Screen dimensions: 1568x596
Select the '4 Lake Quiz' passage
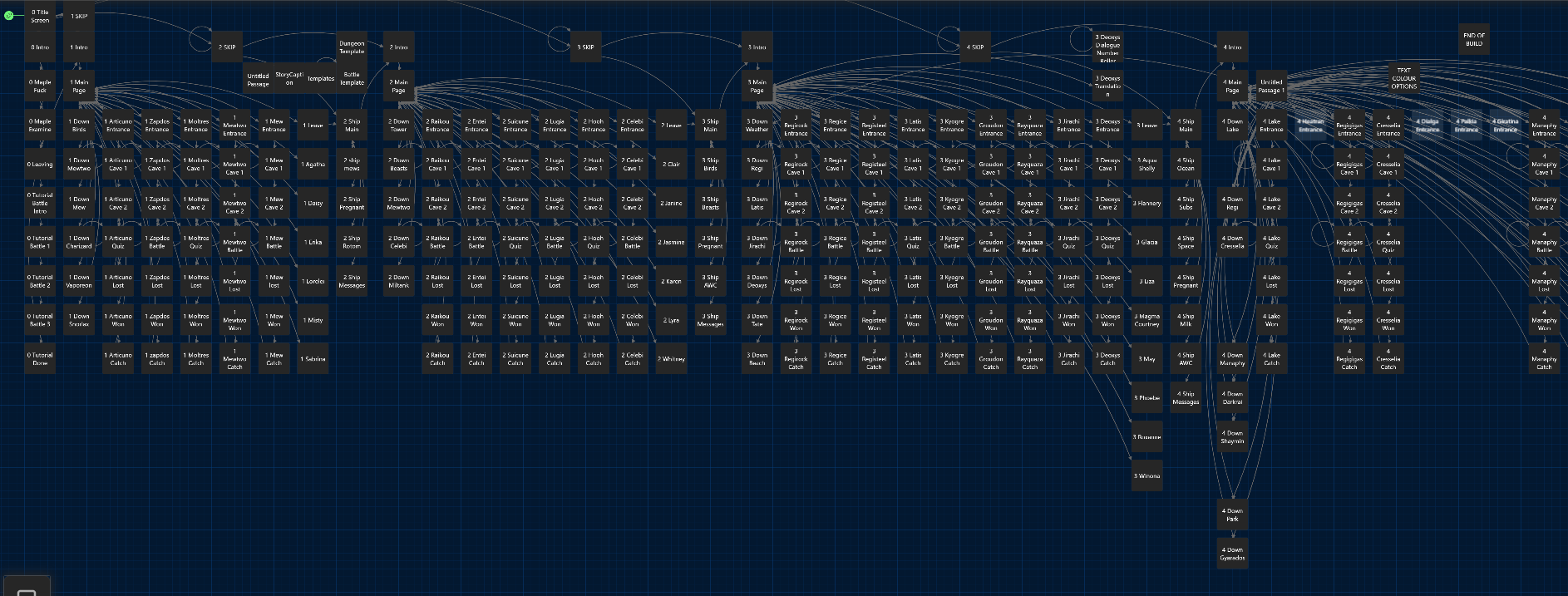tap(1272, 243)
